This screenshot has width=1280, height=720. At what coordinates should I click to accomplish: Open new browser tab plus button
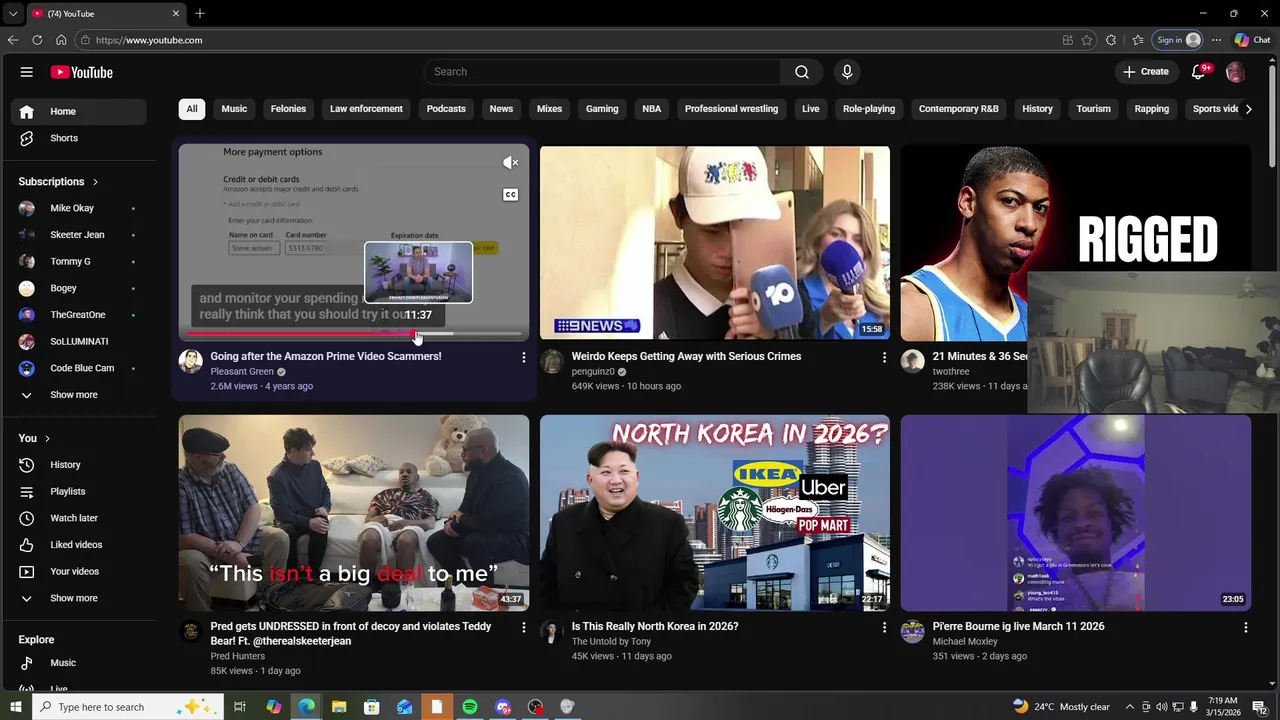(x=200, y=14)
